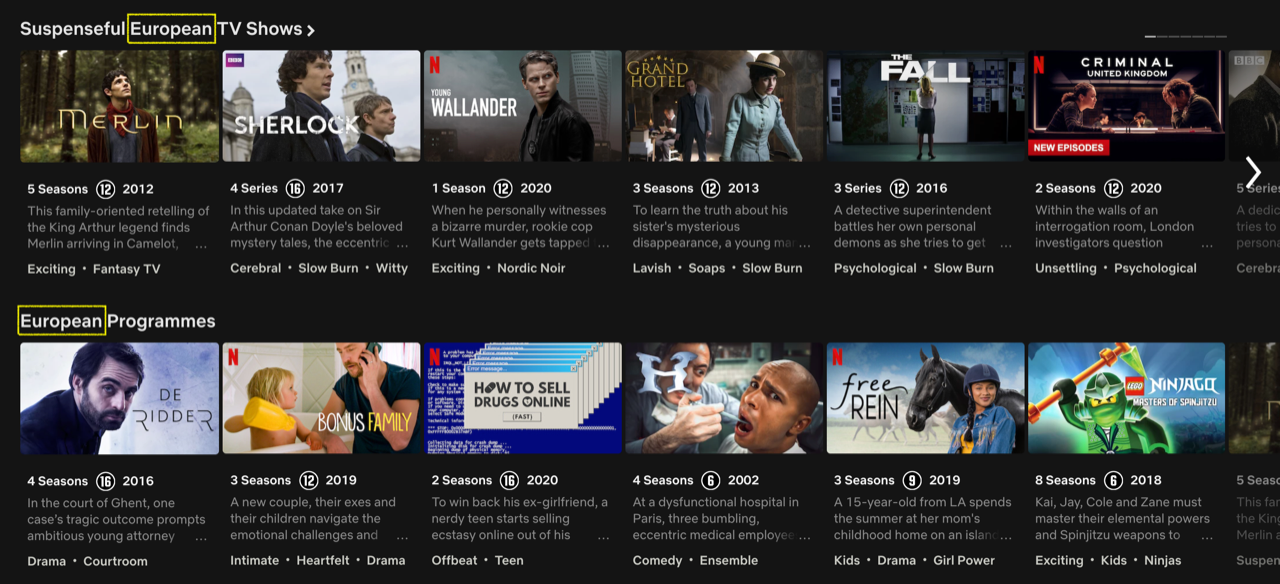The image size is (1280, 584).
Task: Click the Cerebral tag under Sherlock
Action: [256, 269]
